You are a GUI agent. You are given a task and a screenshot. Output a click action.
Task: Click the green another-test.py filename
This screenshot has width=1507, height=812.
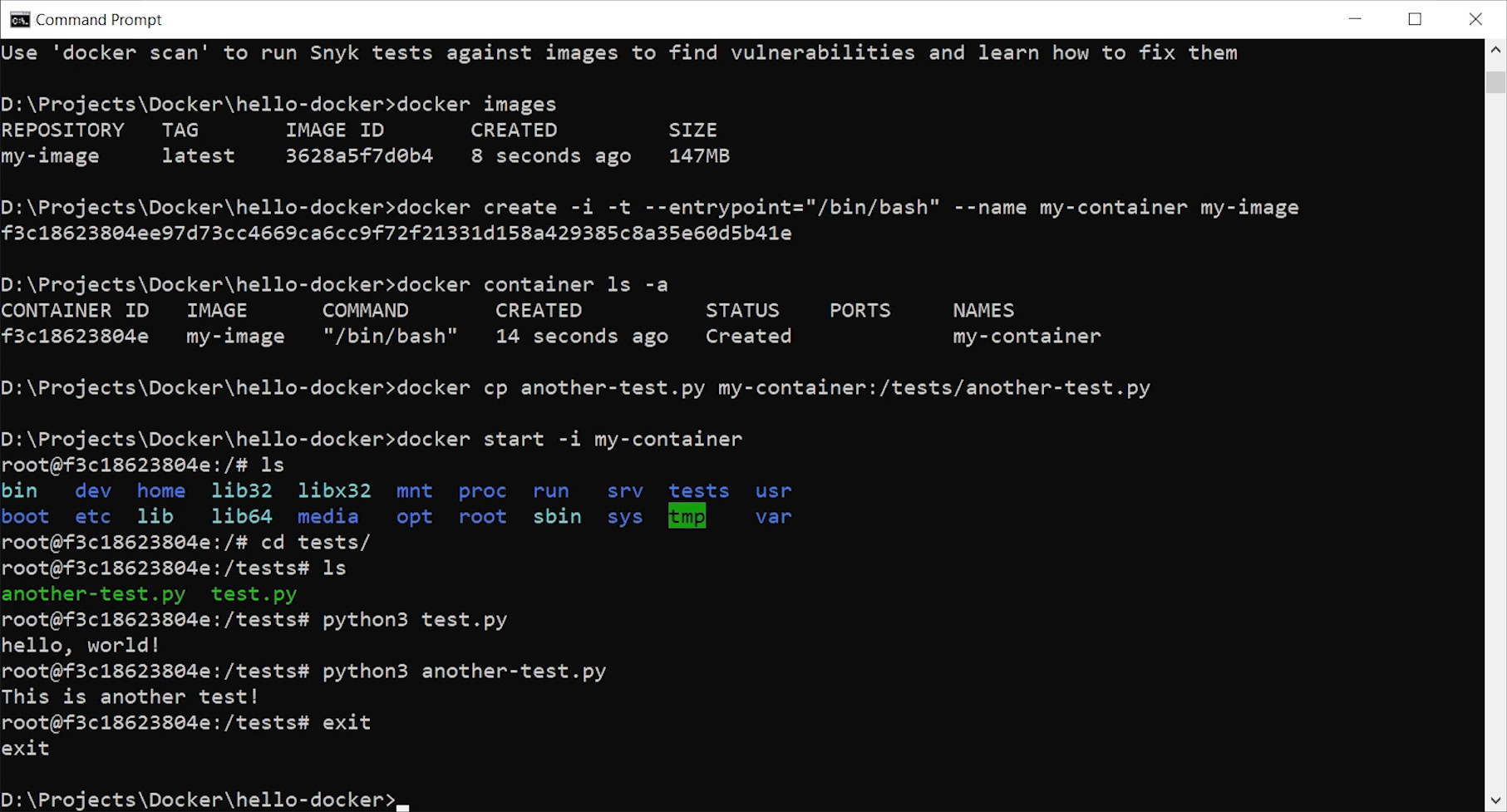92,593
